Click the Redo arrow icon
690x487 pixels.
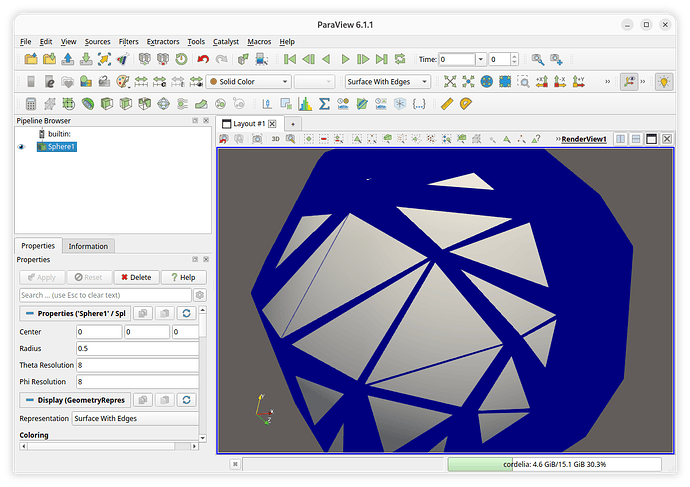221,59
